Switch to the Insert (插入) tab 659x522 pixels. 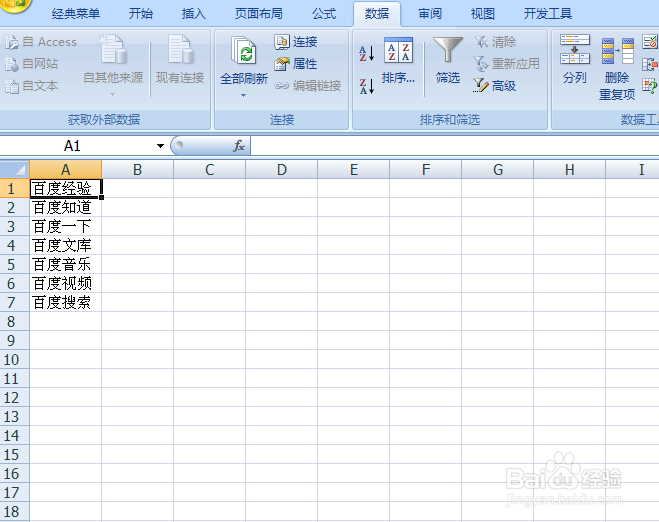coord(193,14)
